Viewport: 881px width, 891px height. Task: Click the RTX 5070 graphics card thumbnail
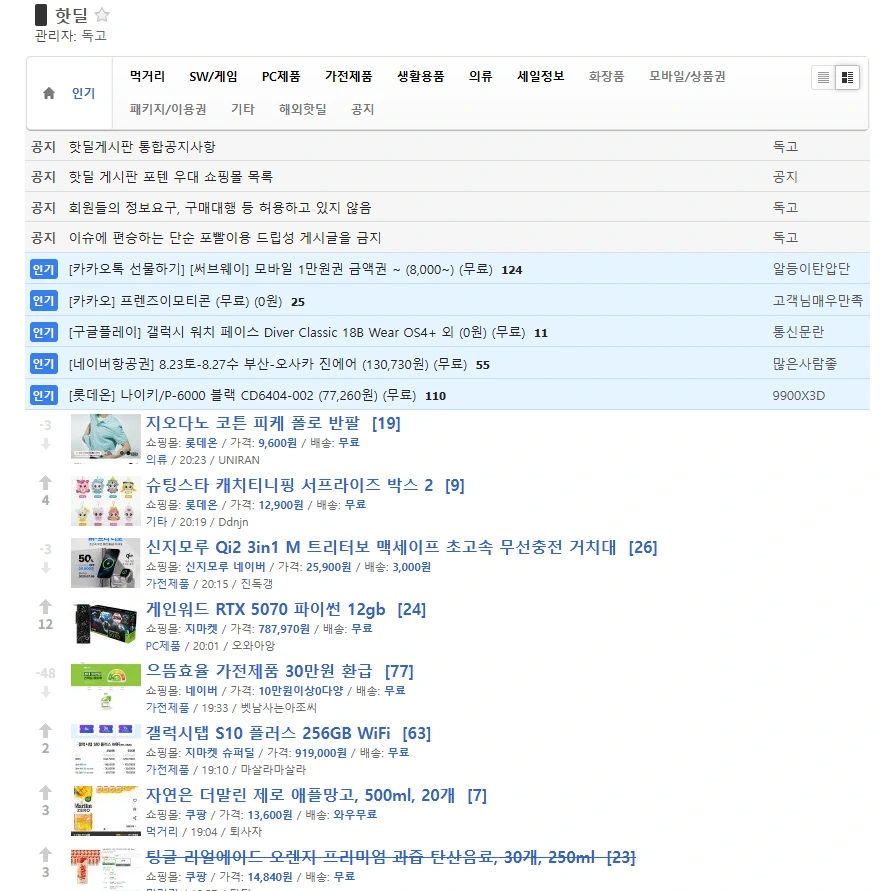click(x=104, y=626)
